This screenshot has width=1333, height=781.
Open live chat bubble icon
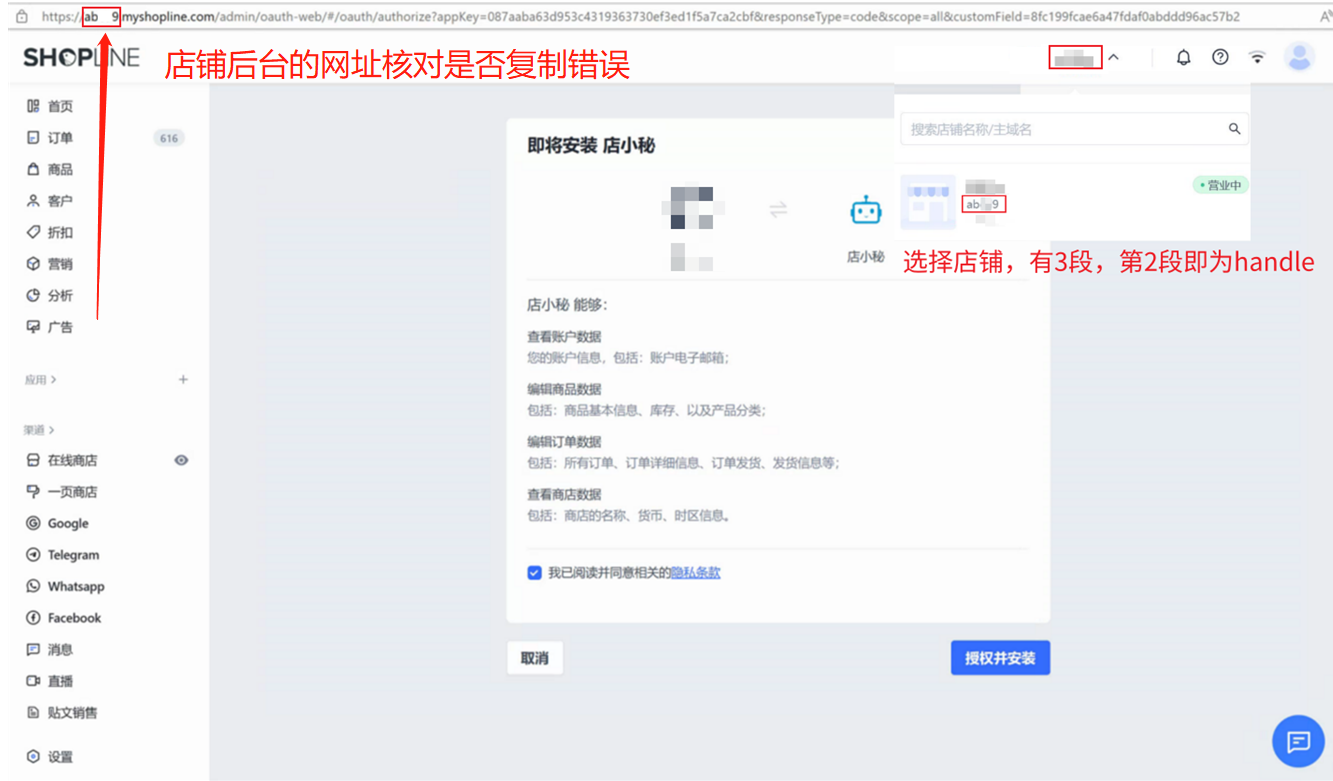(1298, 741)
